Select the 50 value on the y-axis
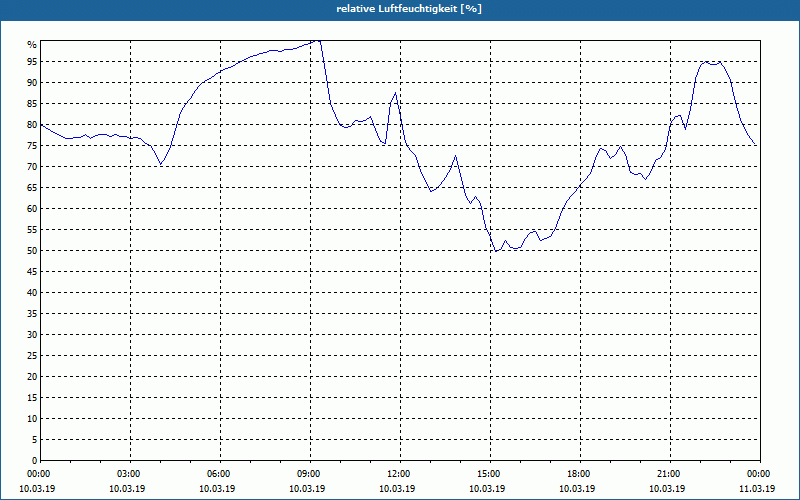 32,251
